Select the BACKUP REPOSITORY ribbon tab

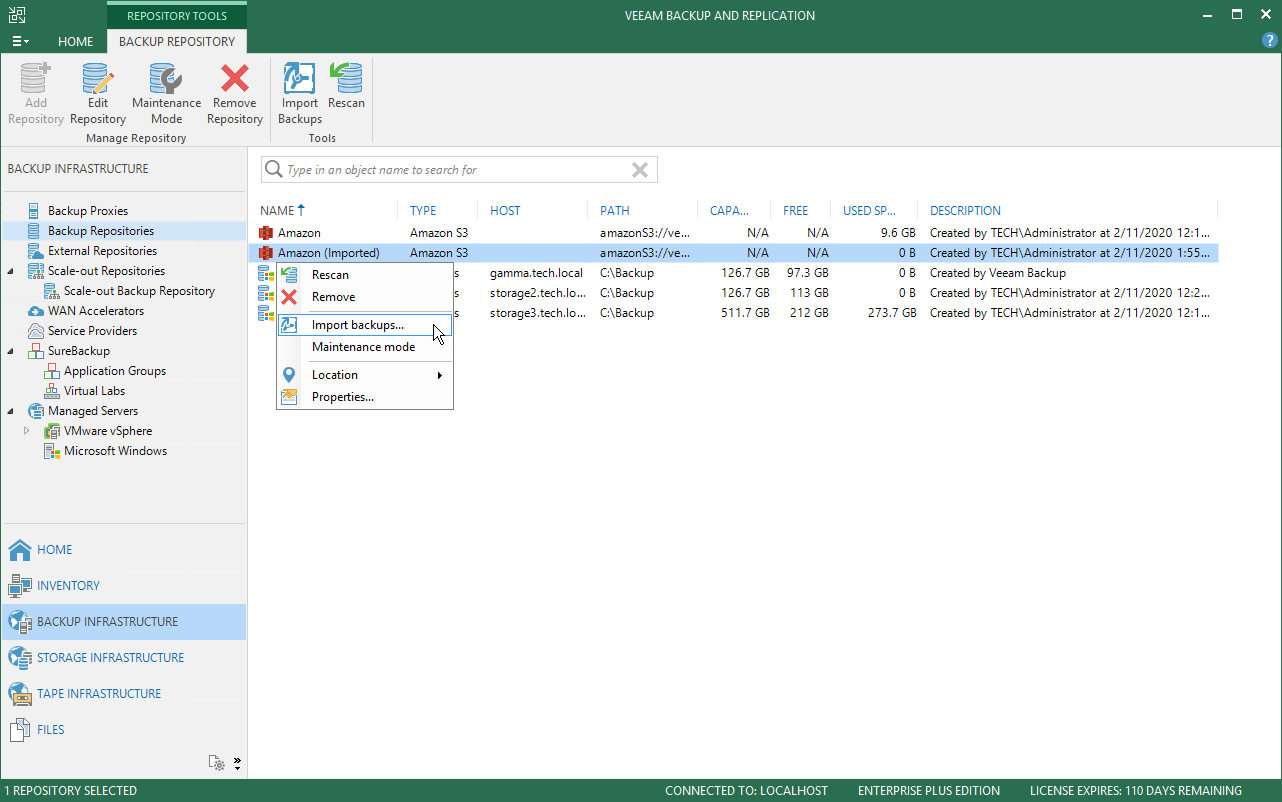click(x=177, y=42)
